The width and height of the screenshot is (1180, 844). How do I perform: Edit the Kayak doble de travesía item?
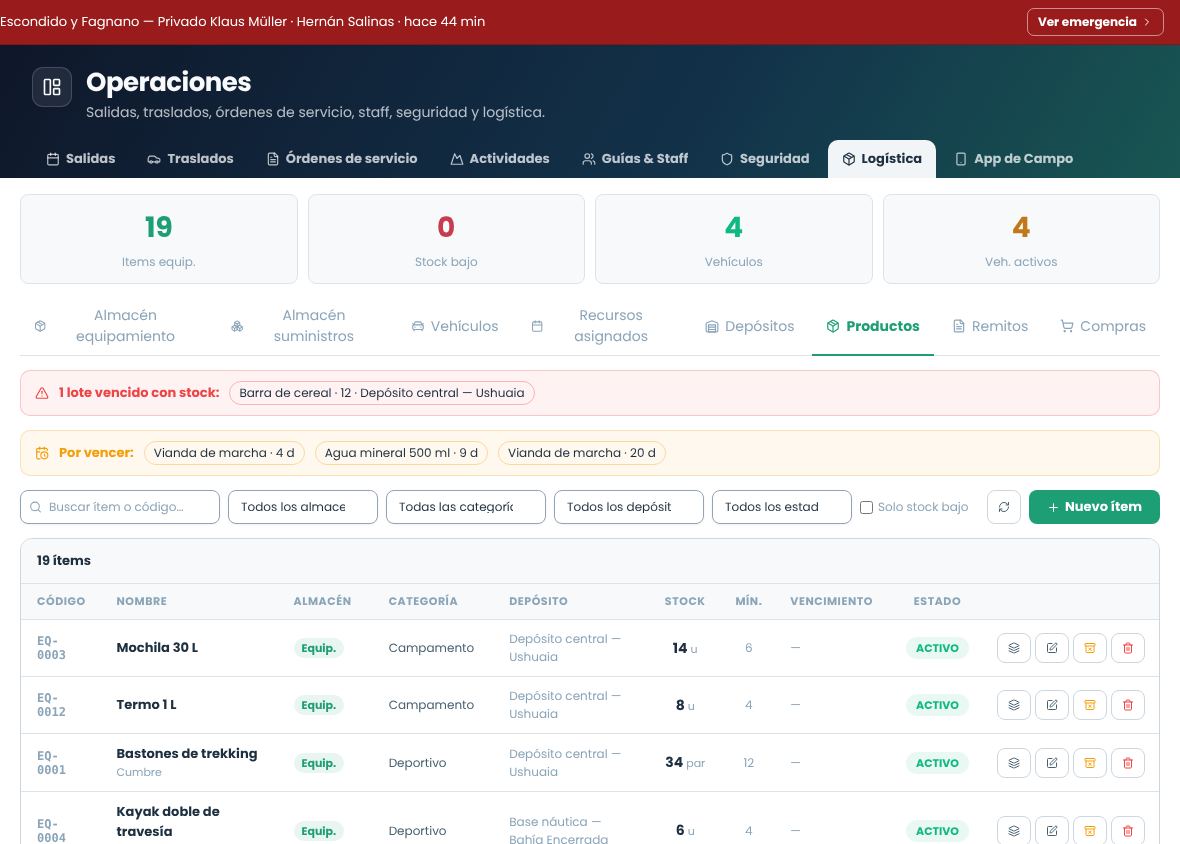pos(1052,830)
